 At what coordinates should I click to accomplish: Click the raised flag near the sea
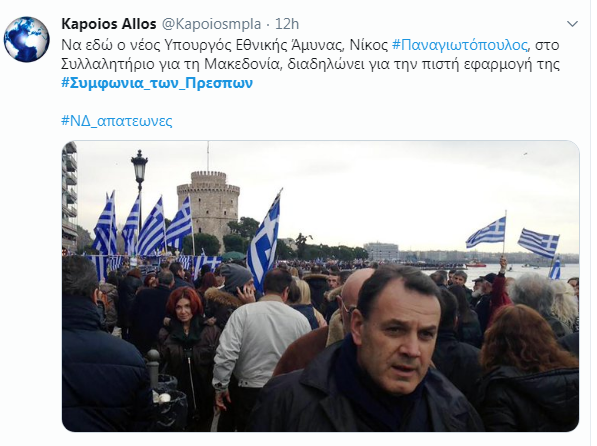(x=487, y=232)
